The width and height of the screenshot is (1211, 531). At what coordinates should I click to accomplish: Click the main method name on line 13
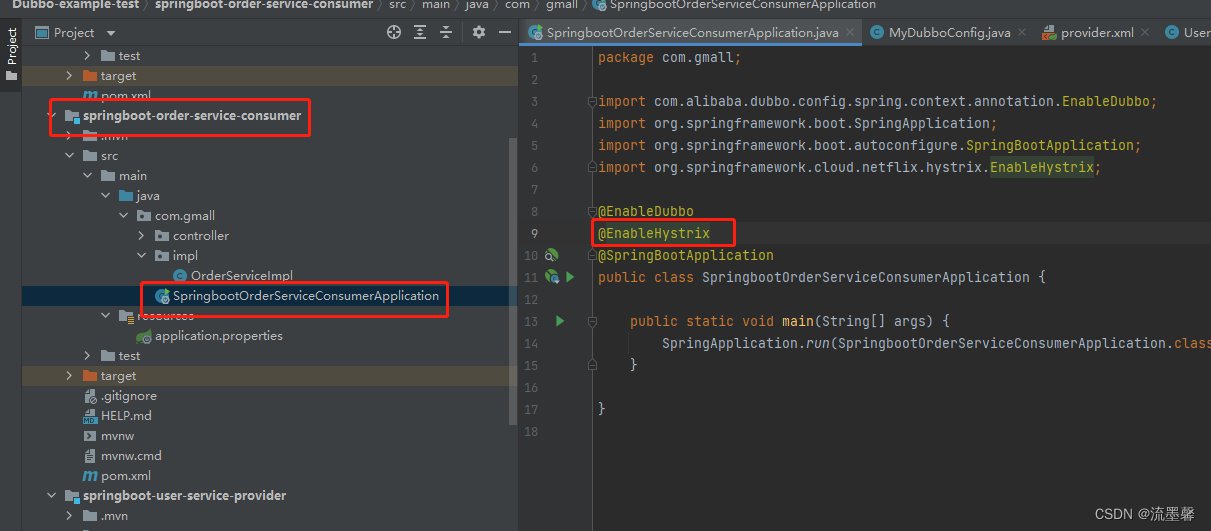tap(798, 321)
